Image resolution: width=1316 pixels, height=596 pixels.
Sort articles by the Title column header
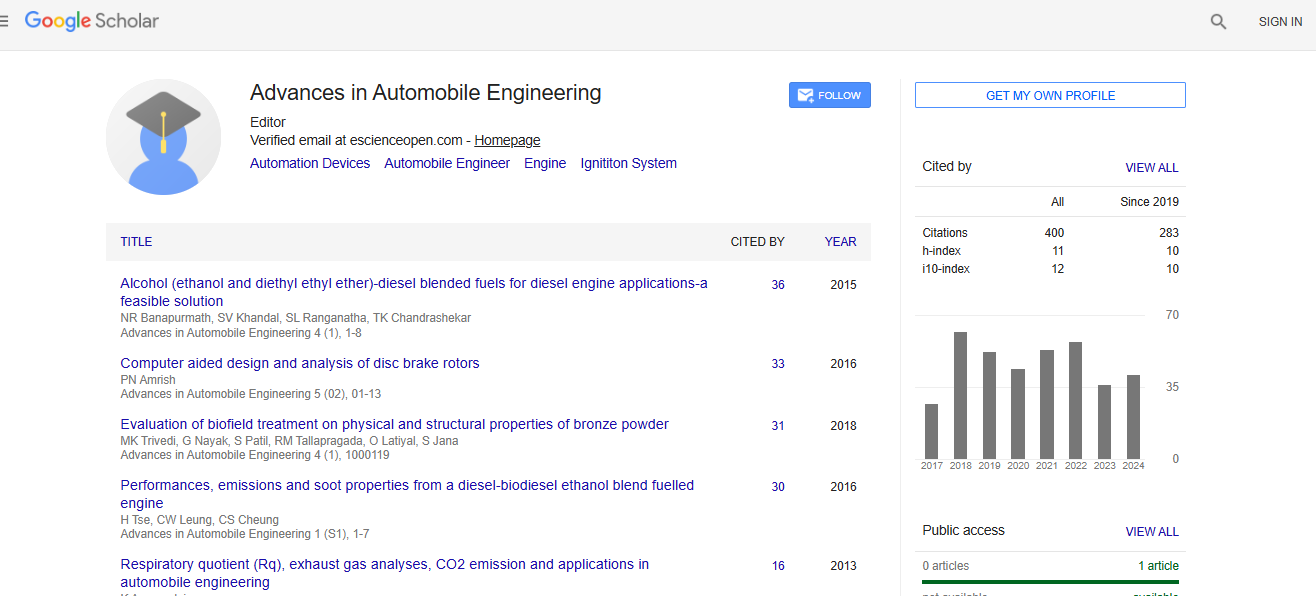[136, 242]
